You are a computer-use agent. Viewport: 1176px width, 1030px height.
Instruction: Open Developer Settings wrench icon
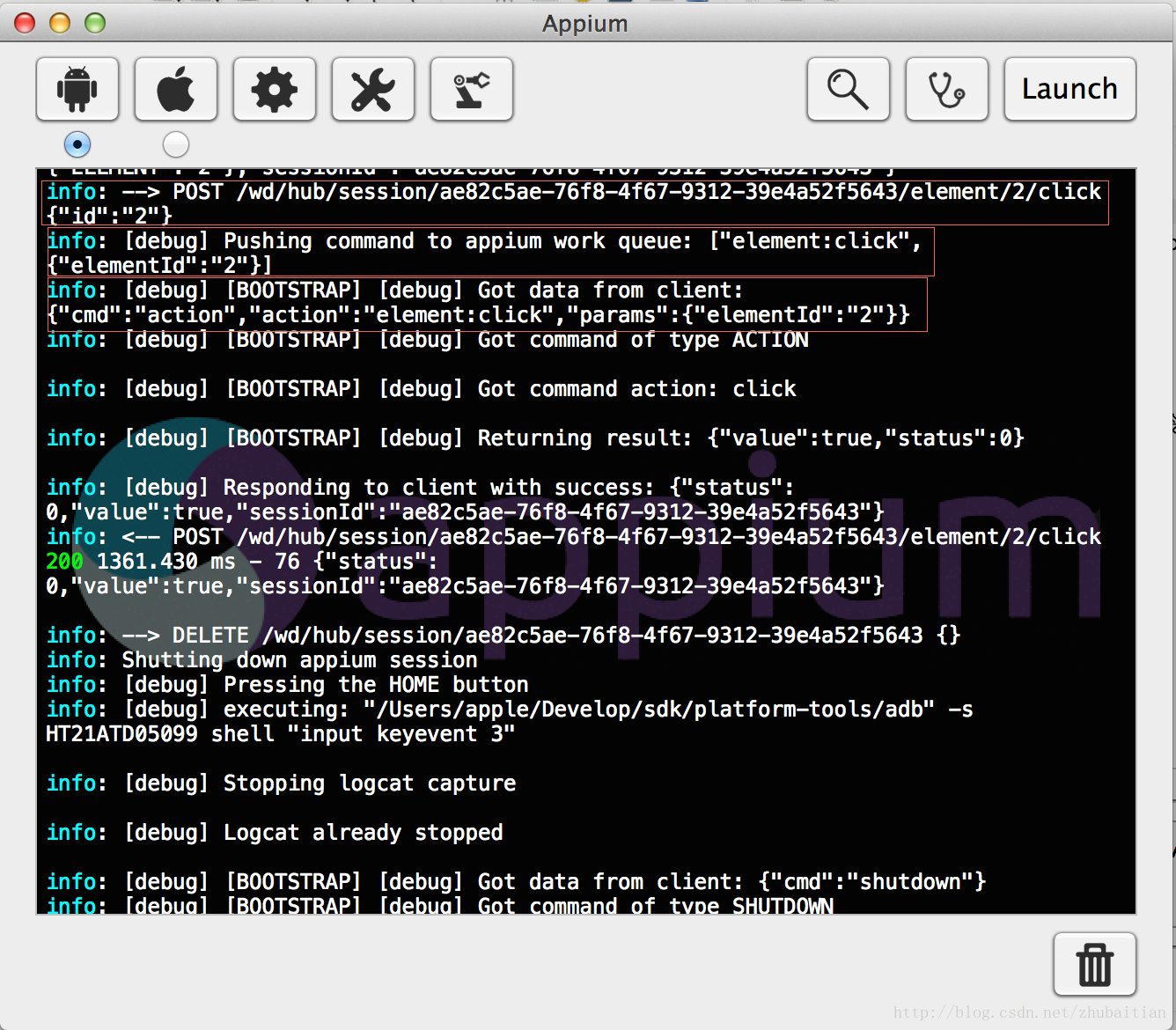click(x=373, y=89)
